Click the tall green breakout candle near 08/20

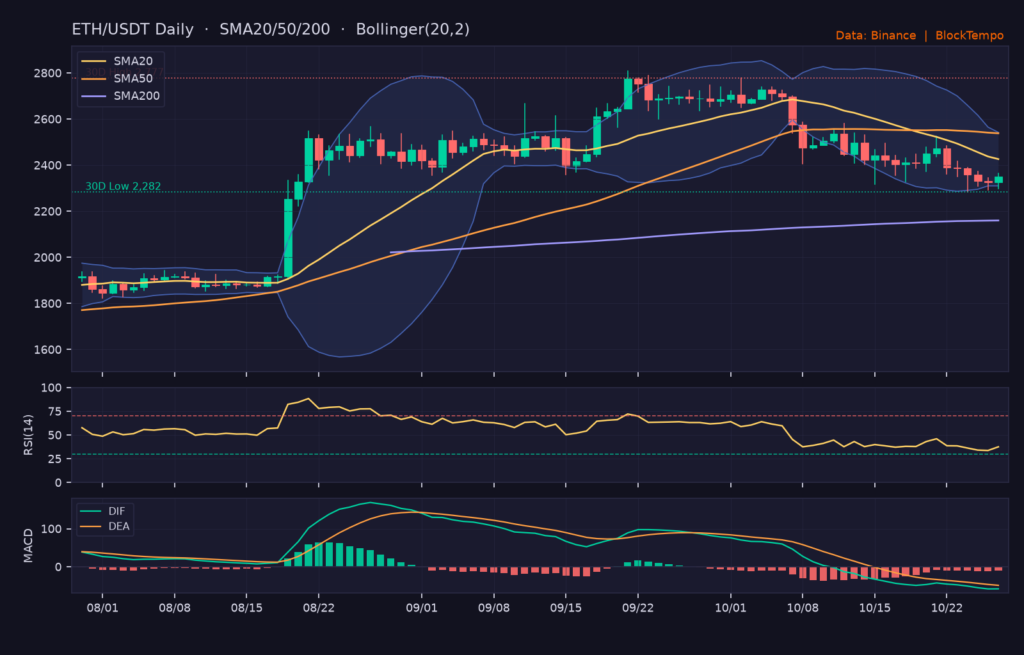click(x=288, y=238)
